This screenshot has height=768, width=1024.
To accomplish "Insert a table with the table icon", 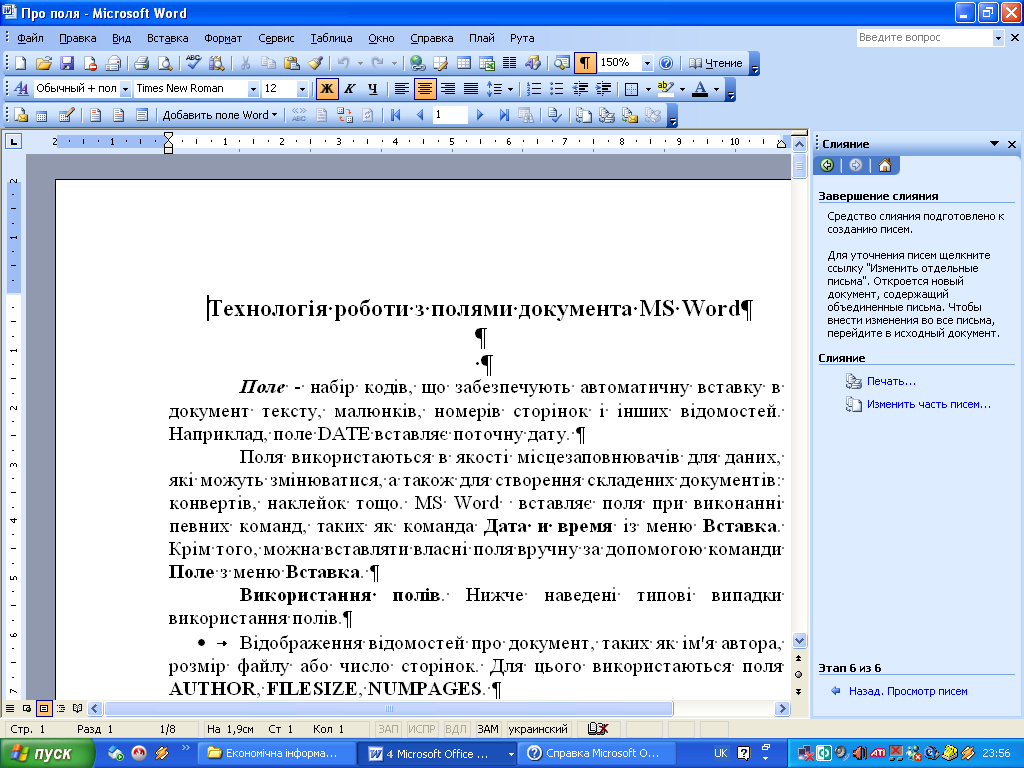I will 464,63.
